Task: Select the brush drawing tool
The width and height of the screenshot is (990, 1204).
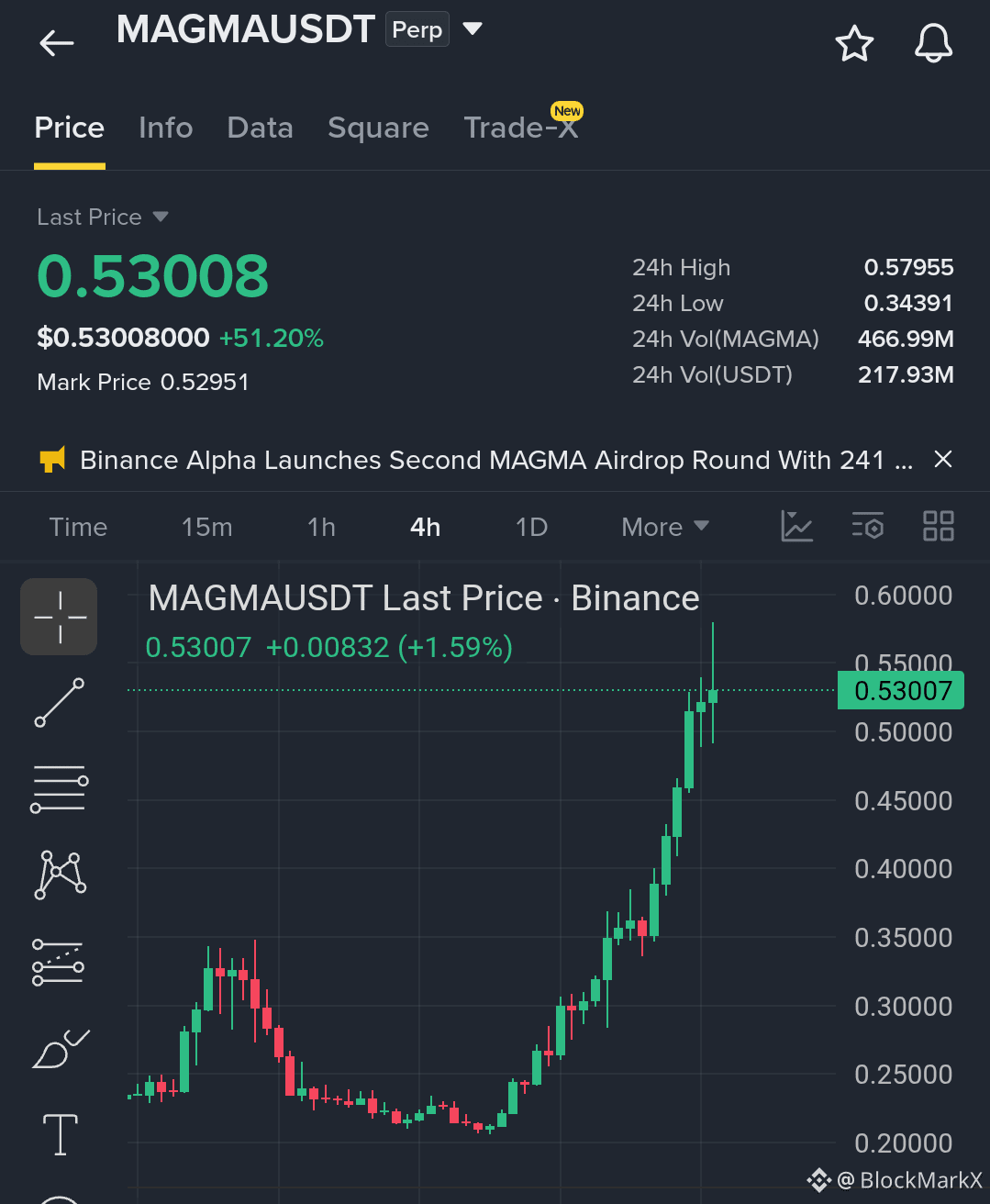Action: pos(61,1049)
